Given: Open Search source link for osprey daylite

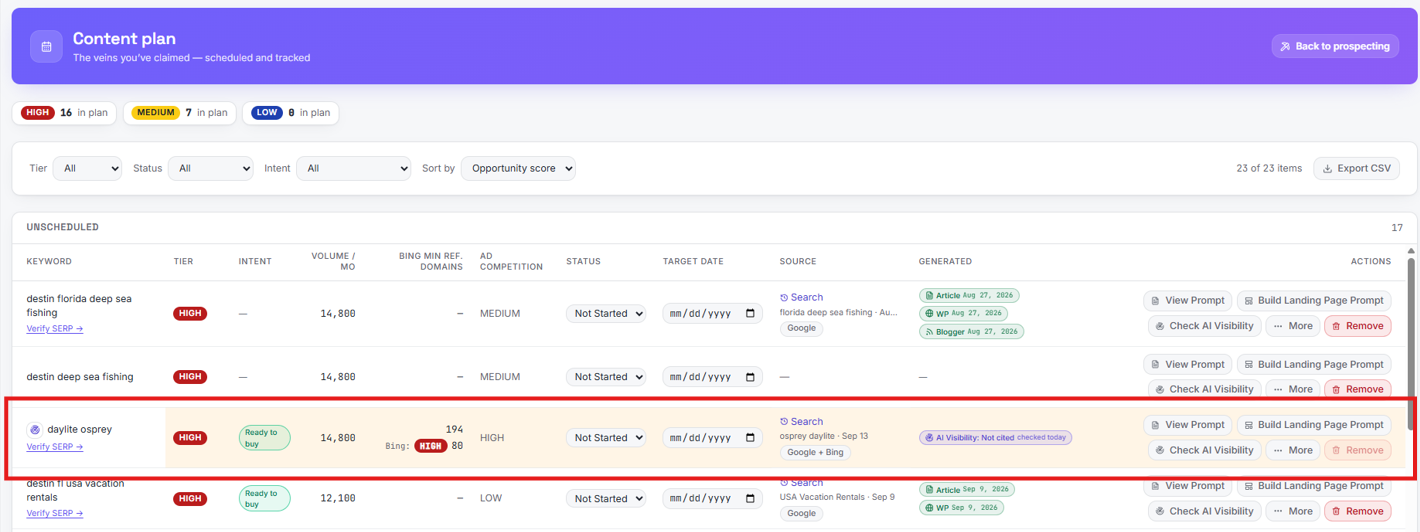Looking at the screenshot, I should pos(802,421).
